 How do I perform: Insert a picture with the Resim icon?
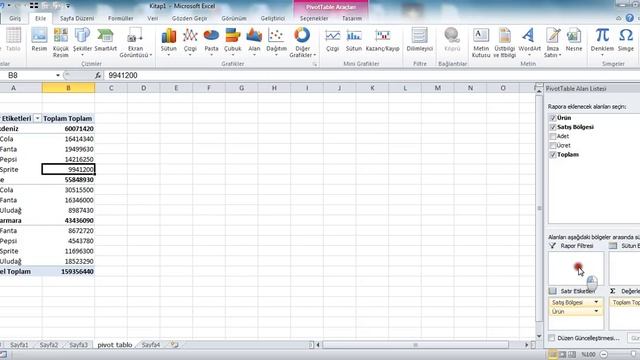(x=39, y=40)
